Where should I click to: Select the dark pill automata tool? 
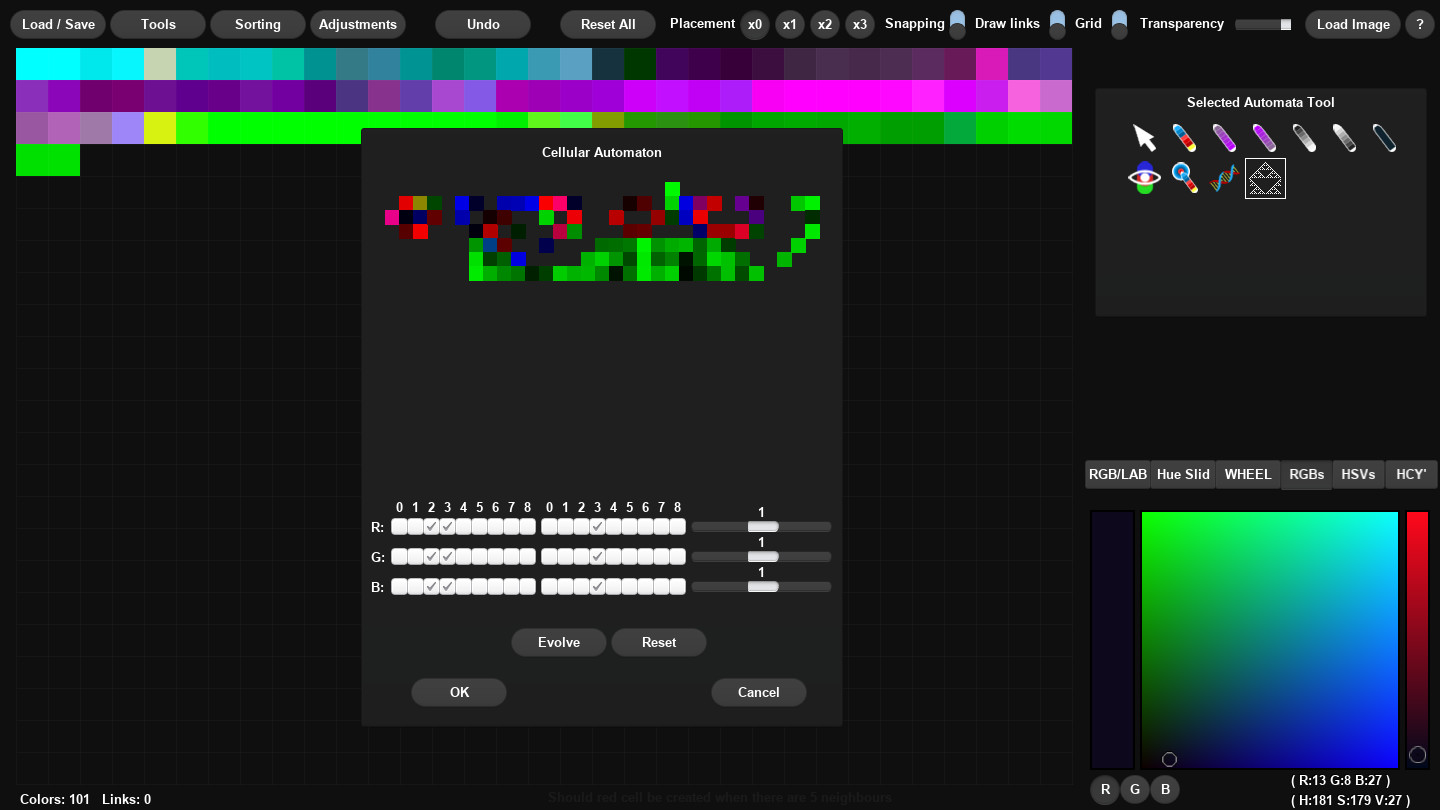click(x=1384, y=137)
